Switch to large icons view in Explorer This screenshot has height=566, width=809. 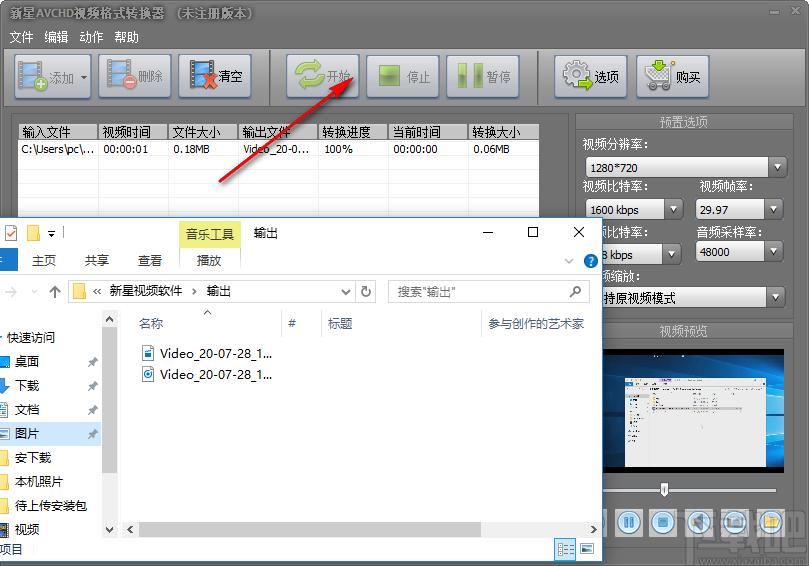[x=587, y=549]
